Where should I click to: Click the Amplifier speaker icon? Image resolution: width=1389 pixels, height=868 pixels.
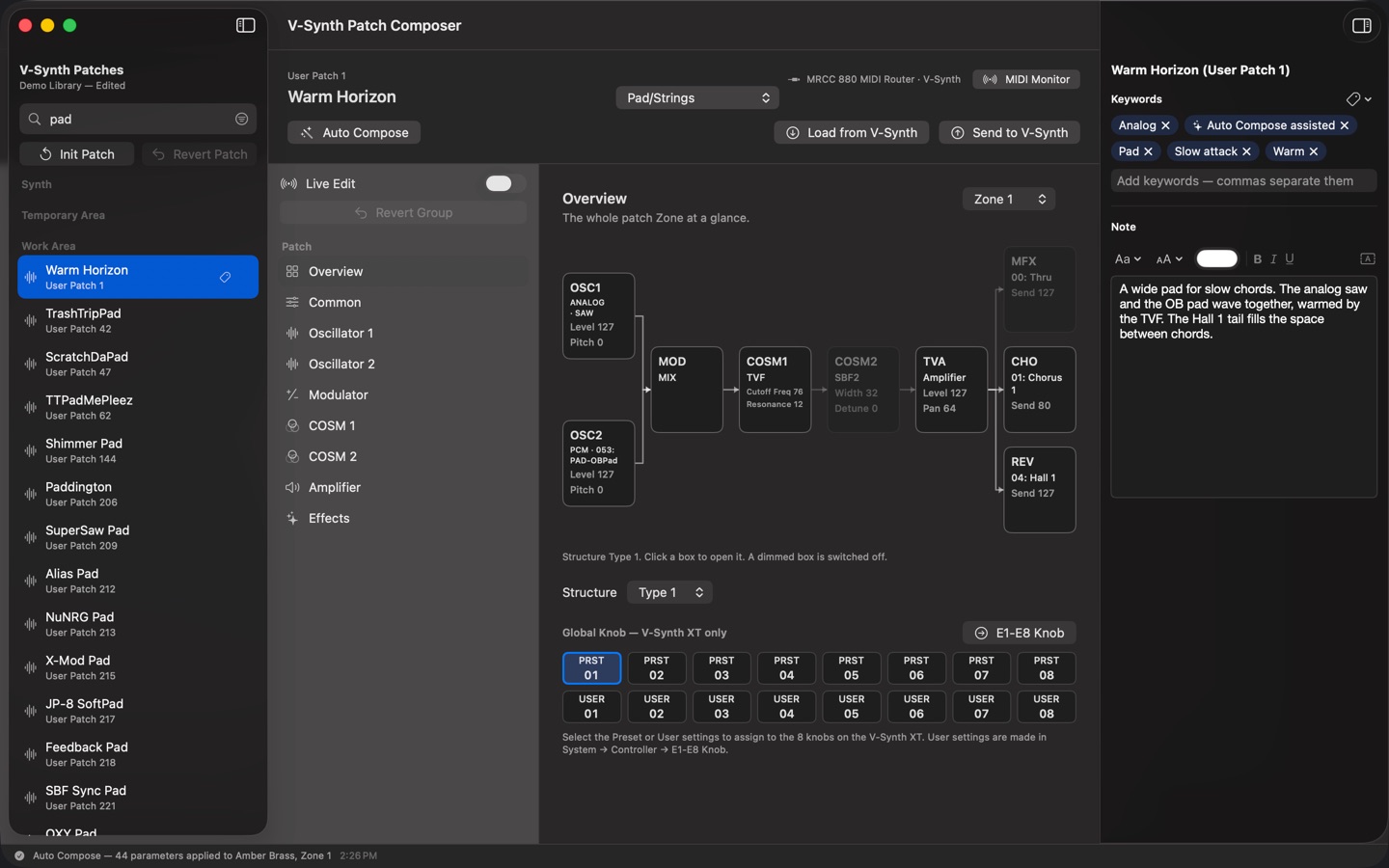pos(292,487)
